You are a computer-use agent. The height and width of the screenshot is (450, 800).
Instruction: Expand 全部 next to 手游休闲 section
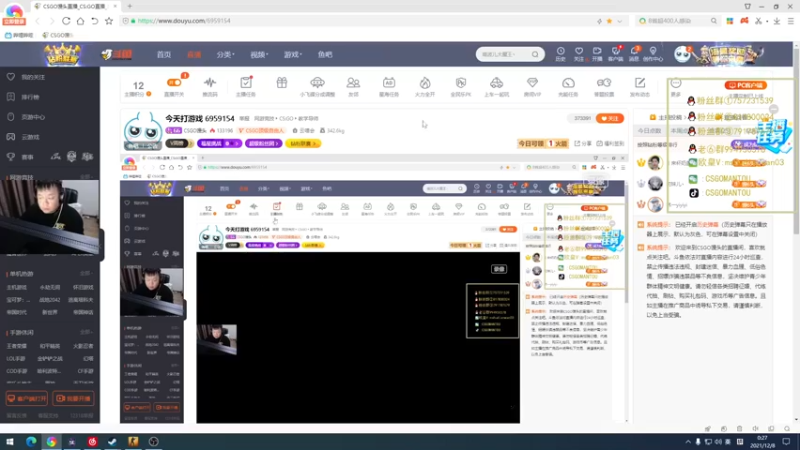coord(85,333)
